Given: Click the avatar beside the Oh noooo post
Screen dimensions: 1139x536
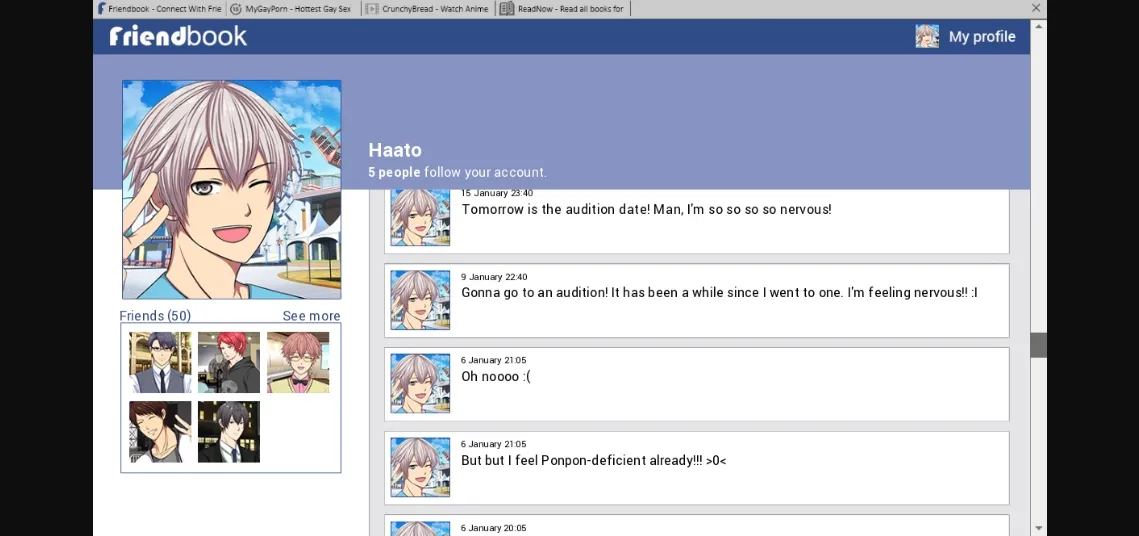Looking at the screenshot, I should click(420, 383).
